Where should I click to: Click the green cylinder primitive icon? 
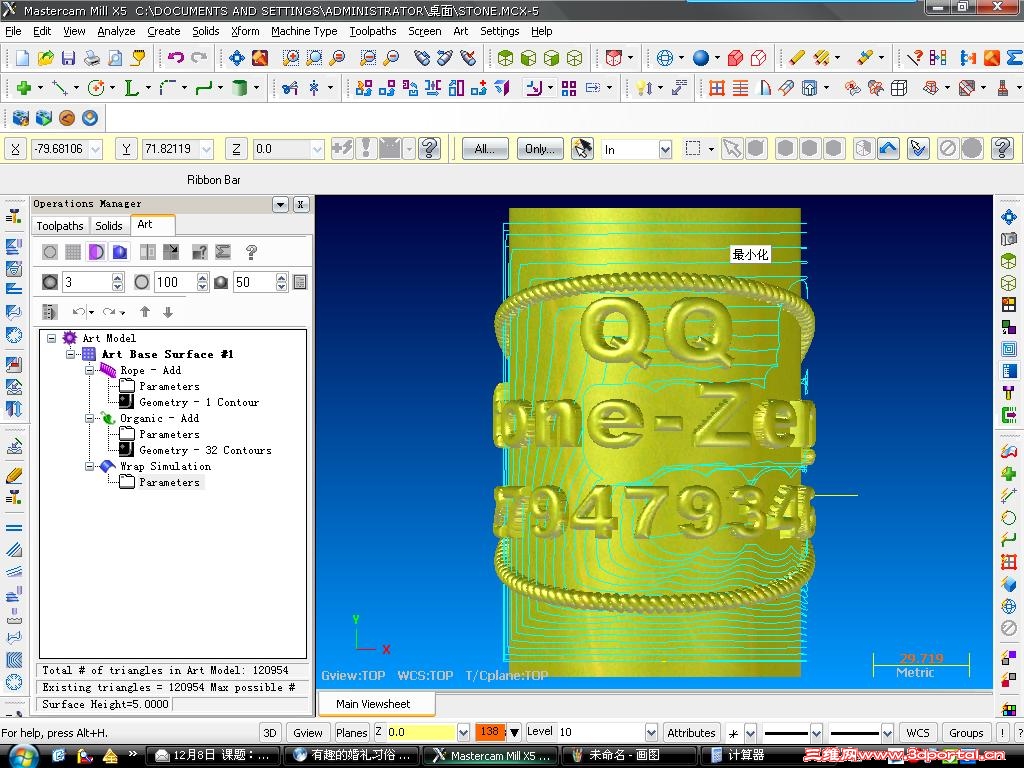pos(240,88)
